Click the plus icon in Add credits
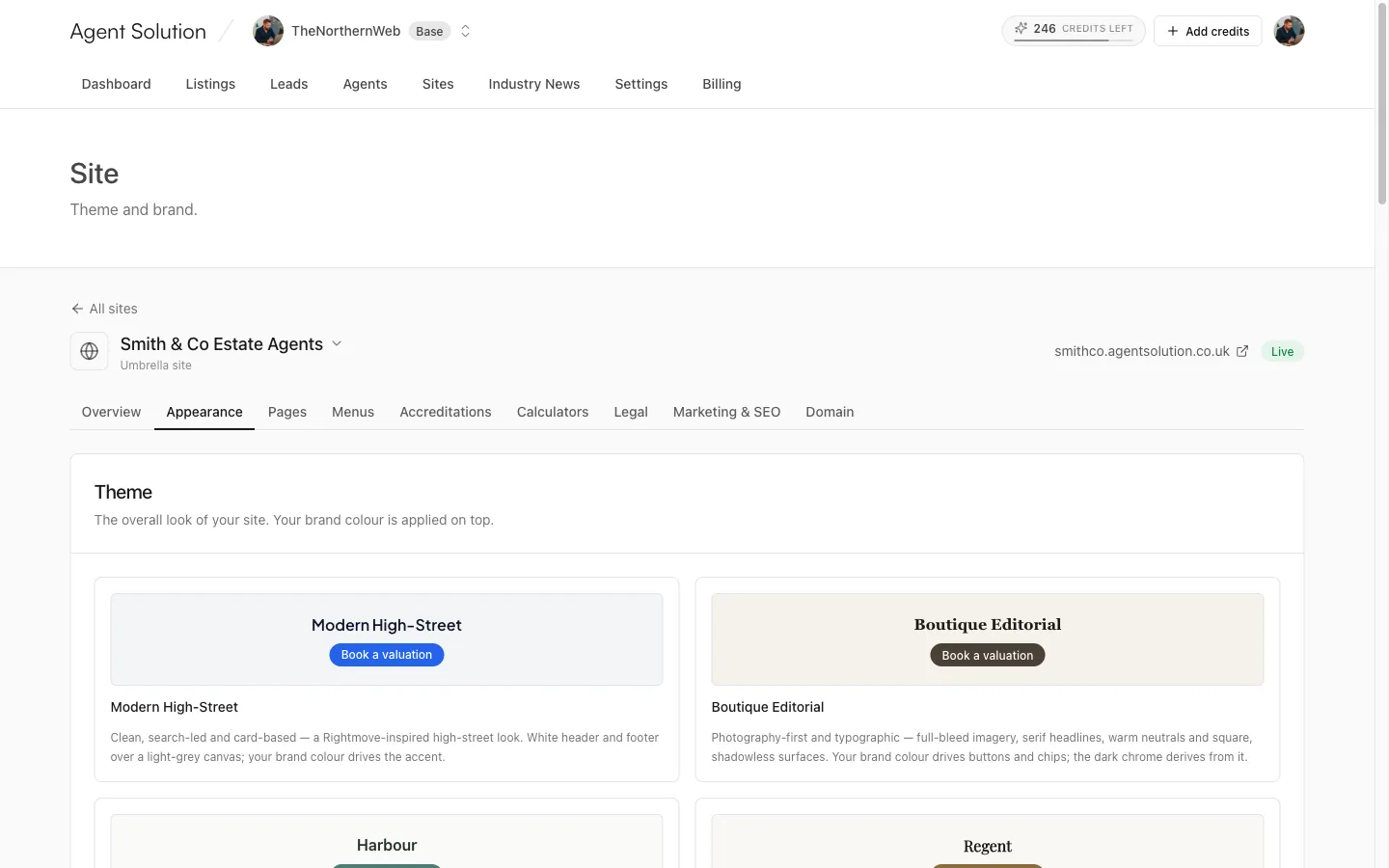The width and height of the screenshot is (1389, 868). (1173, 31)
